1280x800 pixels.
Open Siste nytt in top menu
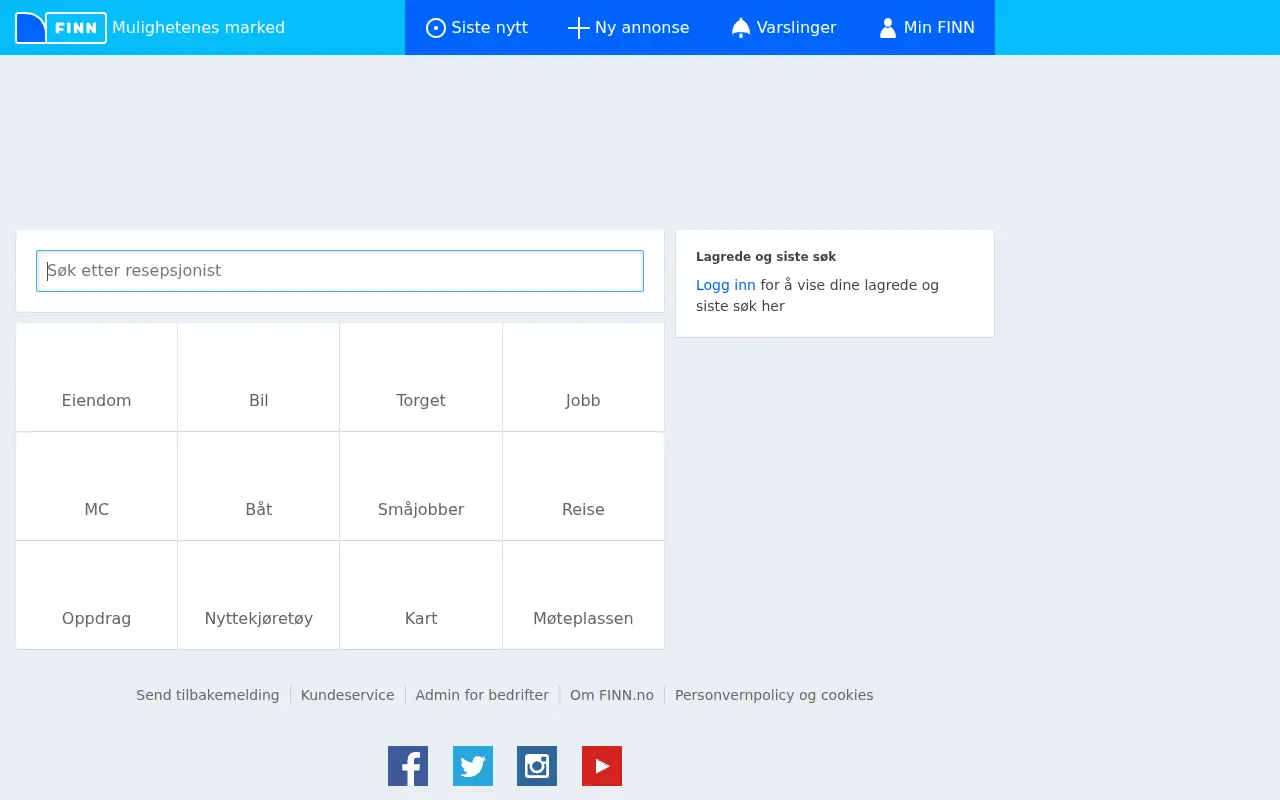477,28
